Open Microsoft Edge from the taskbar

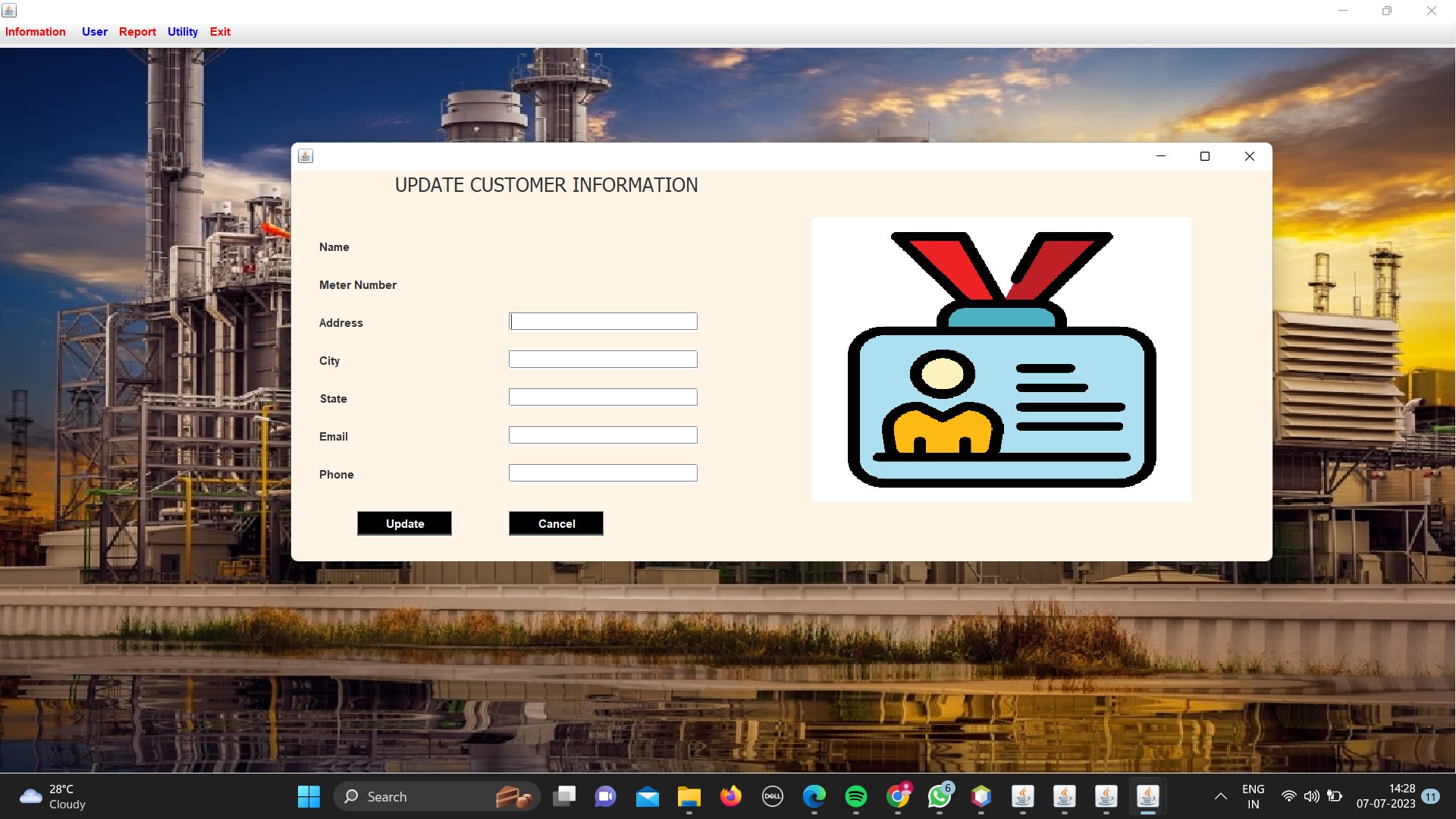(x=814, y=797)
